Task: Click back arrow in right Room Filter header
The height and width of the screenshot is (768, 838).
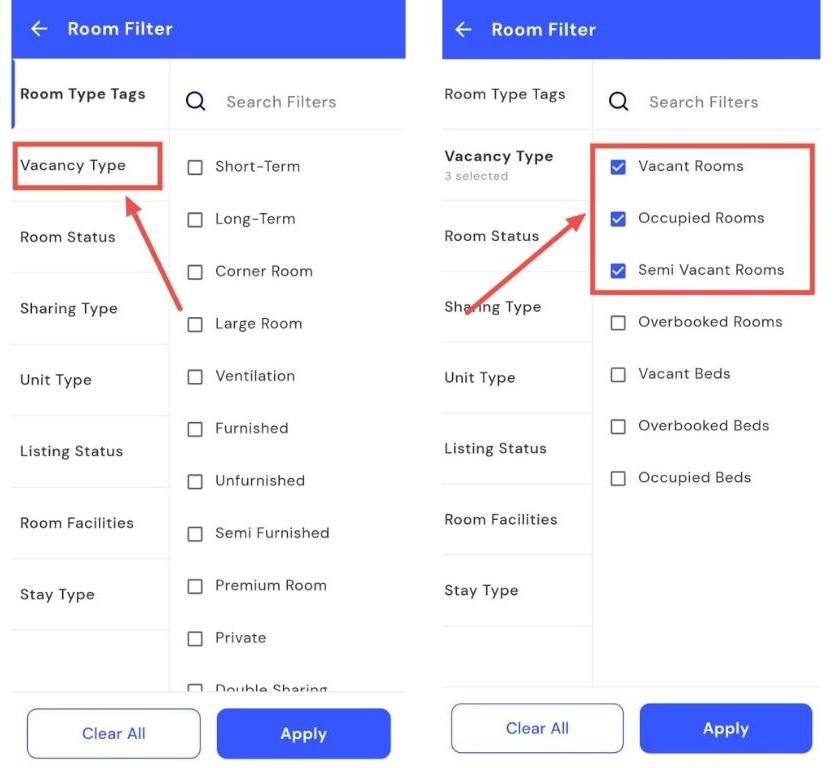Action: (x=463, y=29)
